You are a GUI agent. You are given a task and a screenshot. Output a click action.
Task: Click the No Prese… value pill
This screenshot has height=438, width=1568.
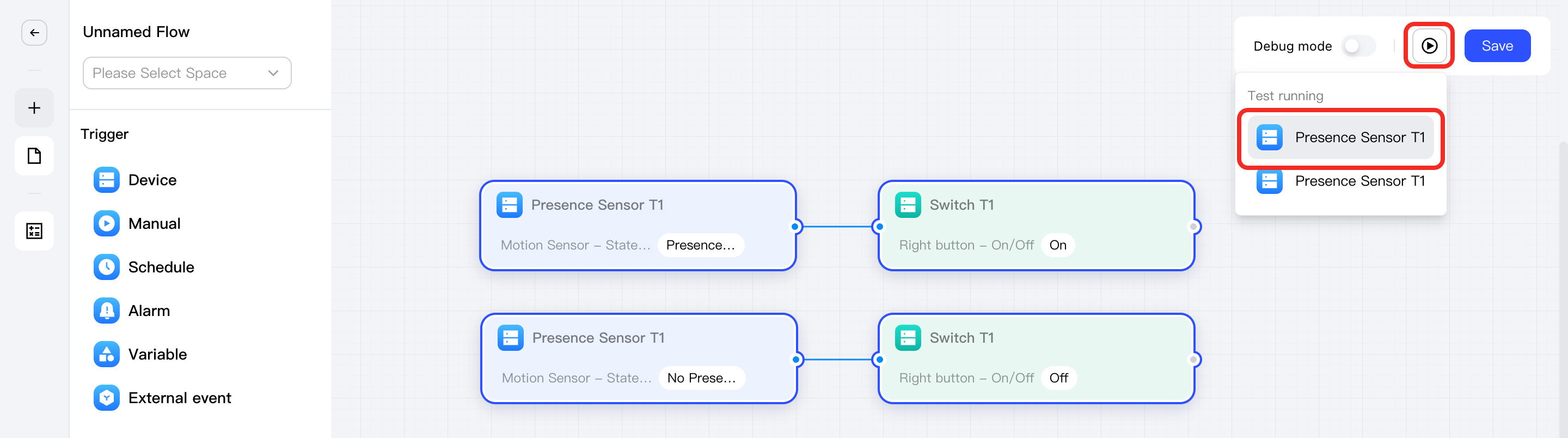[x=702, y=378]
